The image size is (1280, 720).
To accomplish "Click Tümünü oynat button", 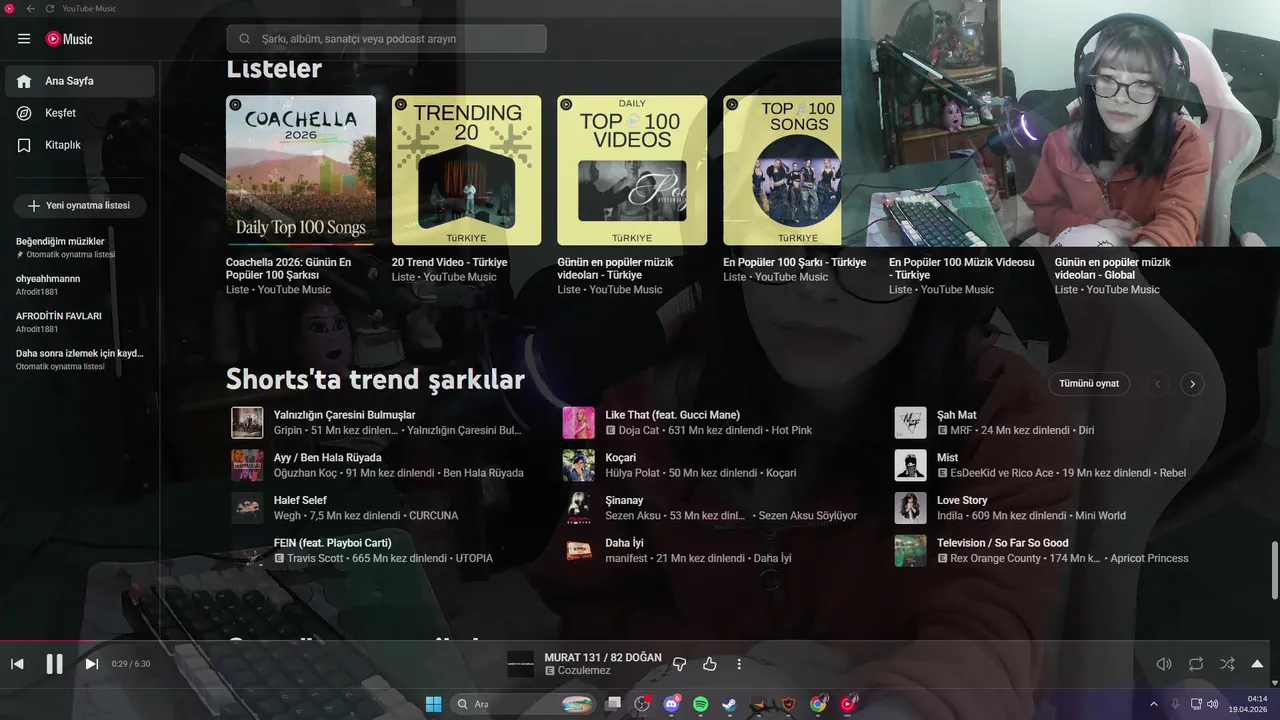I will pos(1089,383).
